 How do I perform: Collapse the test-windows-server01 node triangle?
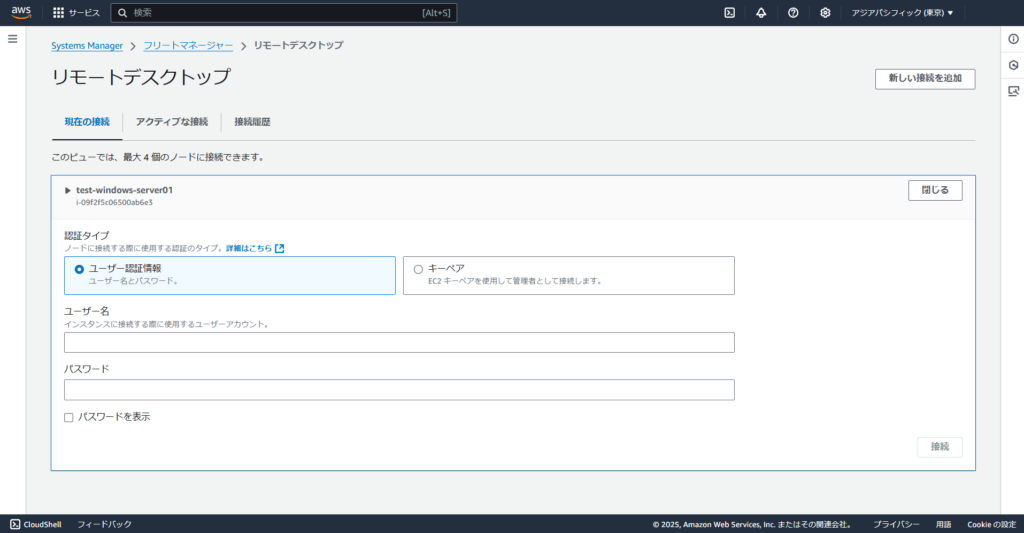point(68,190)
